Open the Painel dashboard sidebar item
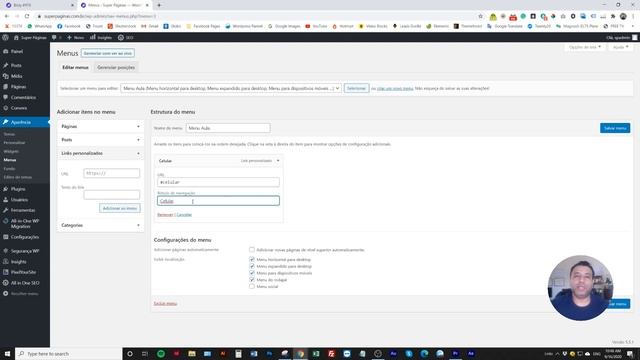Image resolution: width=640 pixels, height=360 pixels. (x=16, y=51)
